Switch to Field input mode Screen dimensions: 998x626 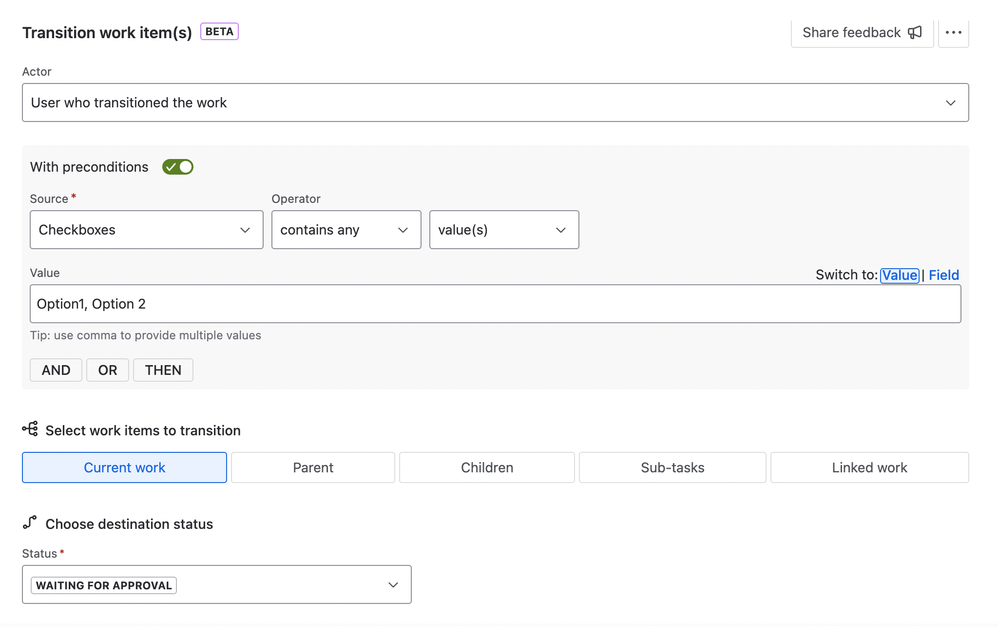click(x=944, y=275)
